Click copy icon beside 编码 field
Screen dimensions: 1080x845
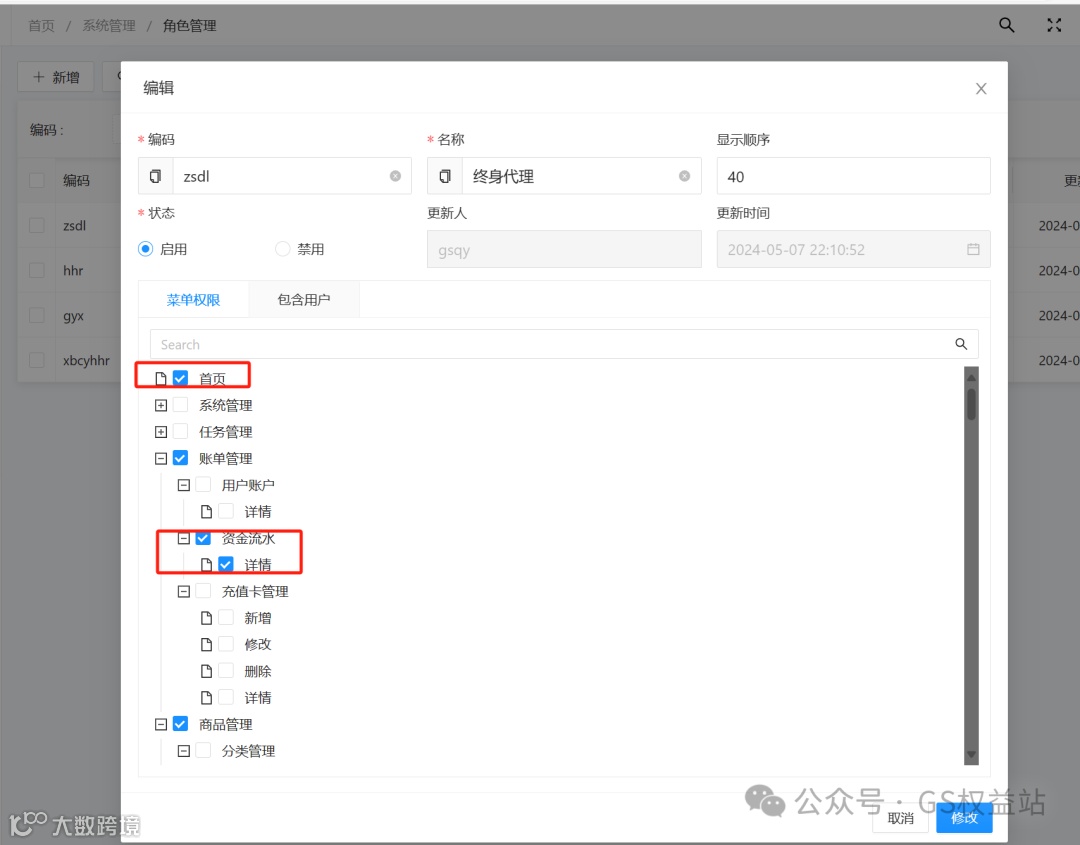tap(156, 176)
